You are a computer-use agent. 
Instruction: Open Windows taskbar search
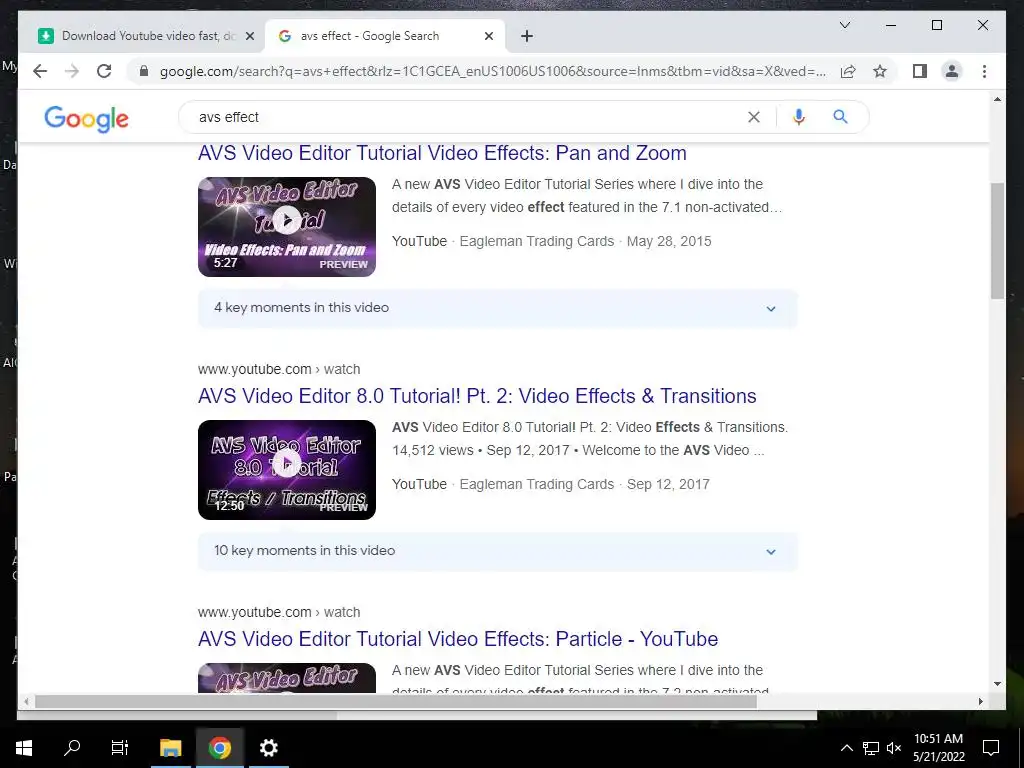[x=72, y=748]
